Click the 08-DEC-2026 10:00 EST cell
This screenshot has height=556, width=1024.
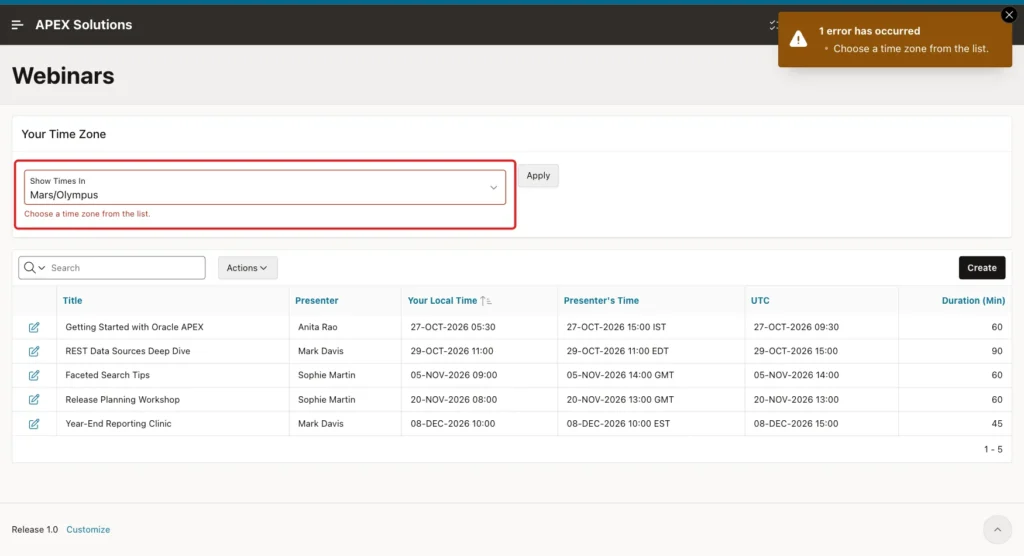[x=618, y=423]
